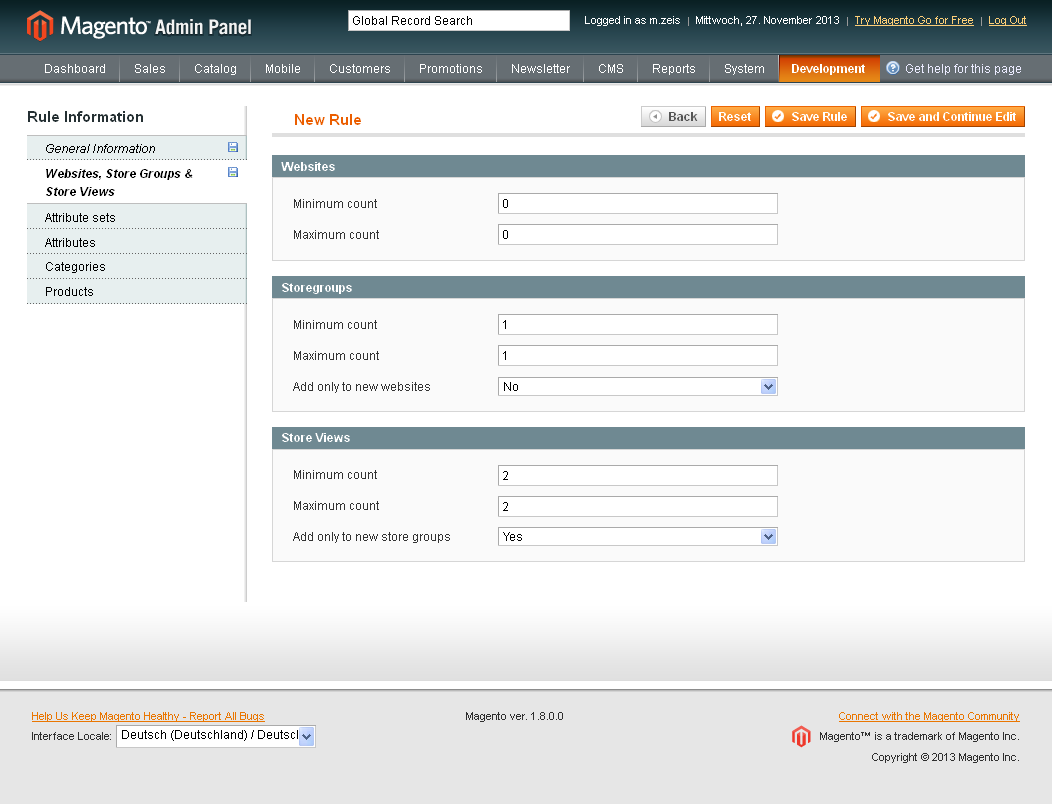This screenshot has height=804, width=1052.
Task: Click Storegroups Minimum count field
Action: 637,324
